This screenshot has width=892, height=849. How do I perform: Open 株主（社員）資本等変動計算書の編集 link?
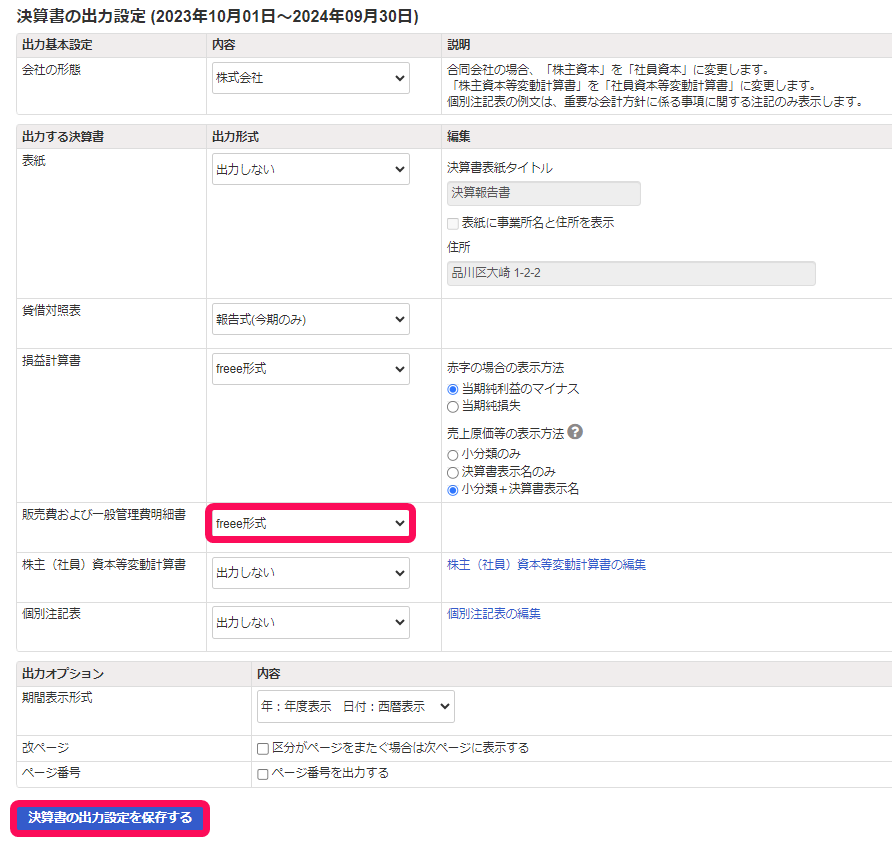pos(547,564)
